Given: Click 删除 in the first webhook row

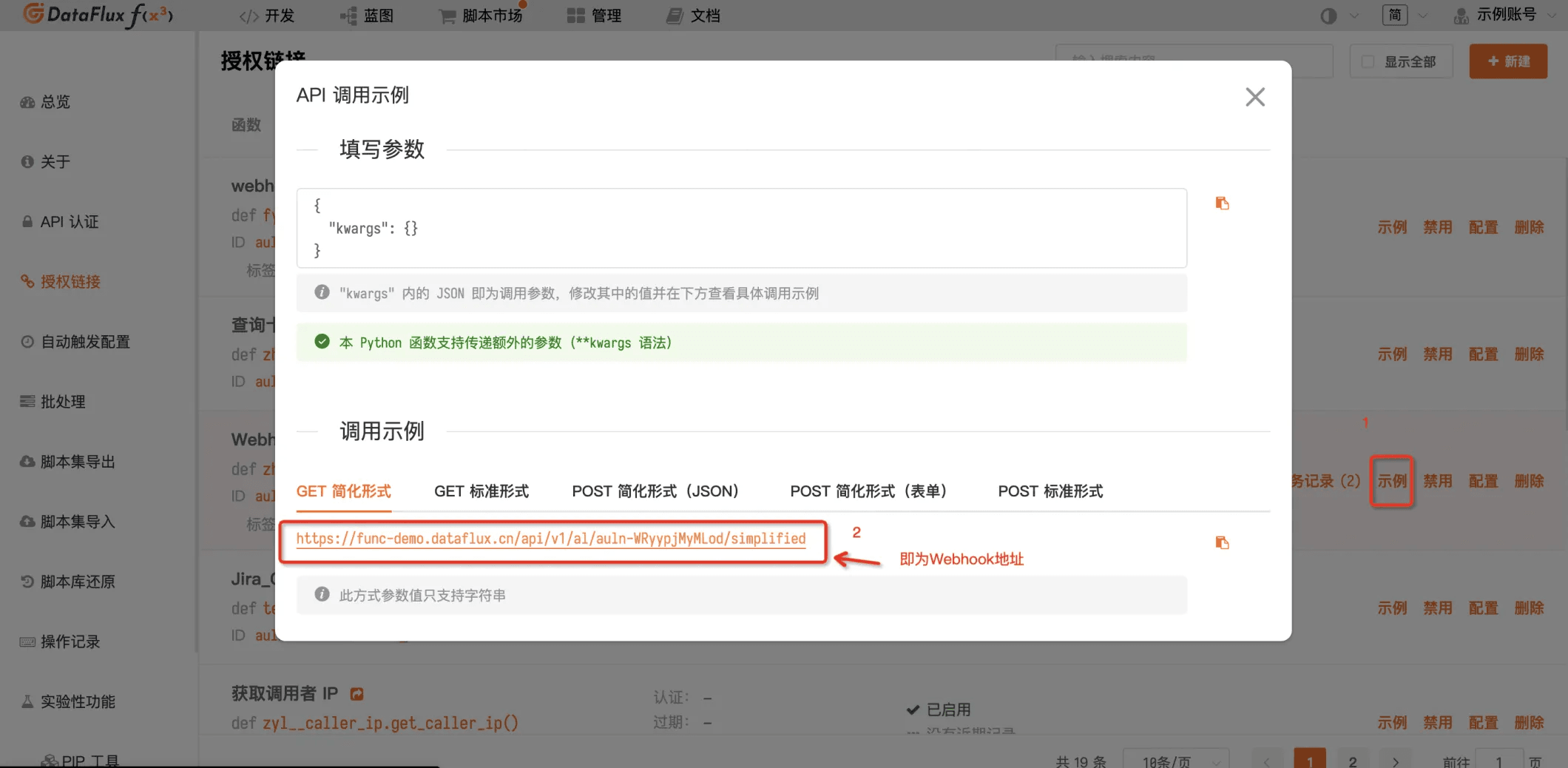Looking at the screenshot, I should [1529, 227].
